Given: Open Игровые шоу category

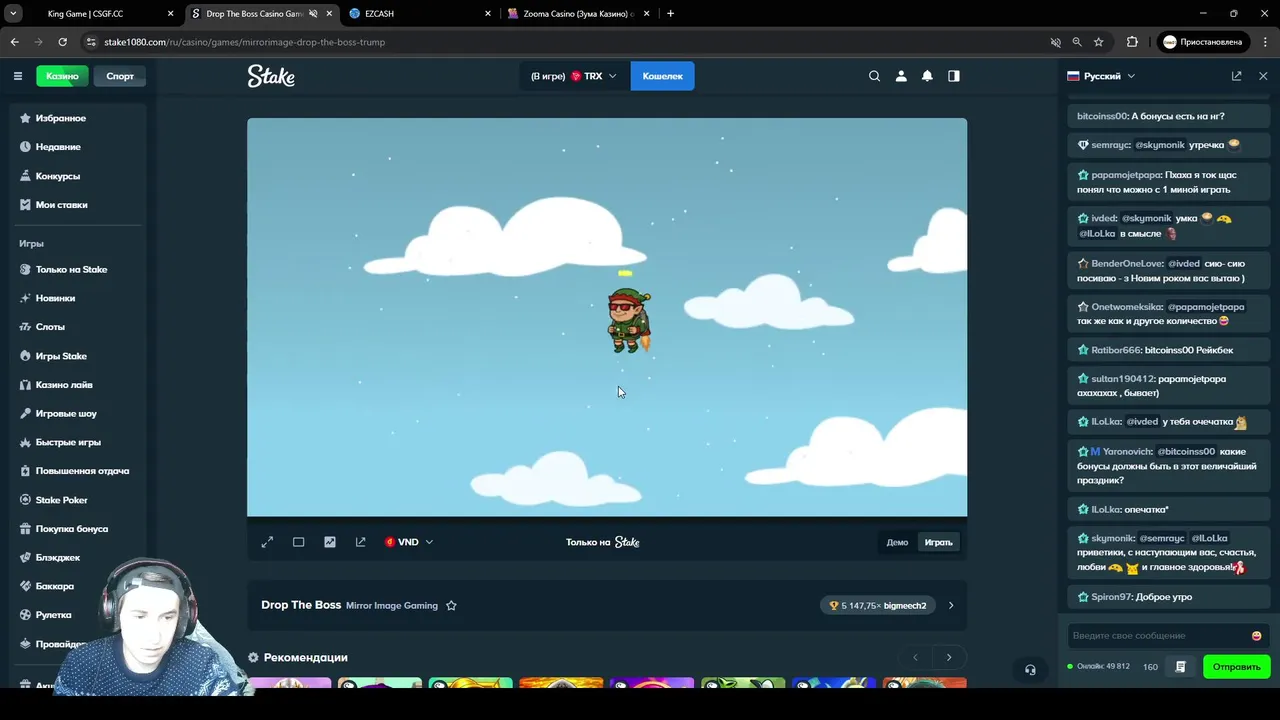Looking at the screenshot, I should point(66,414).
